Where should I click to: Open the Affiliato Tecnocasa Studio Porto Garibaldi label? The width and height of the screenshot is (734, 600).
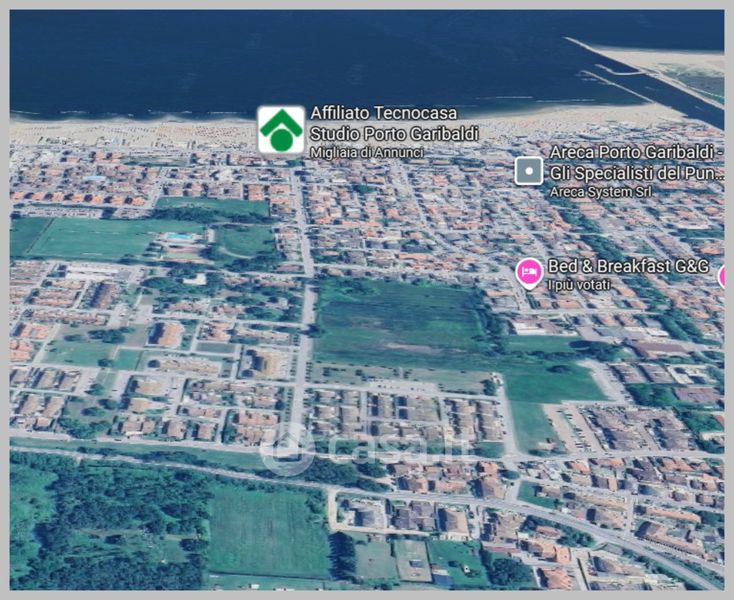[394, 124]
